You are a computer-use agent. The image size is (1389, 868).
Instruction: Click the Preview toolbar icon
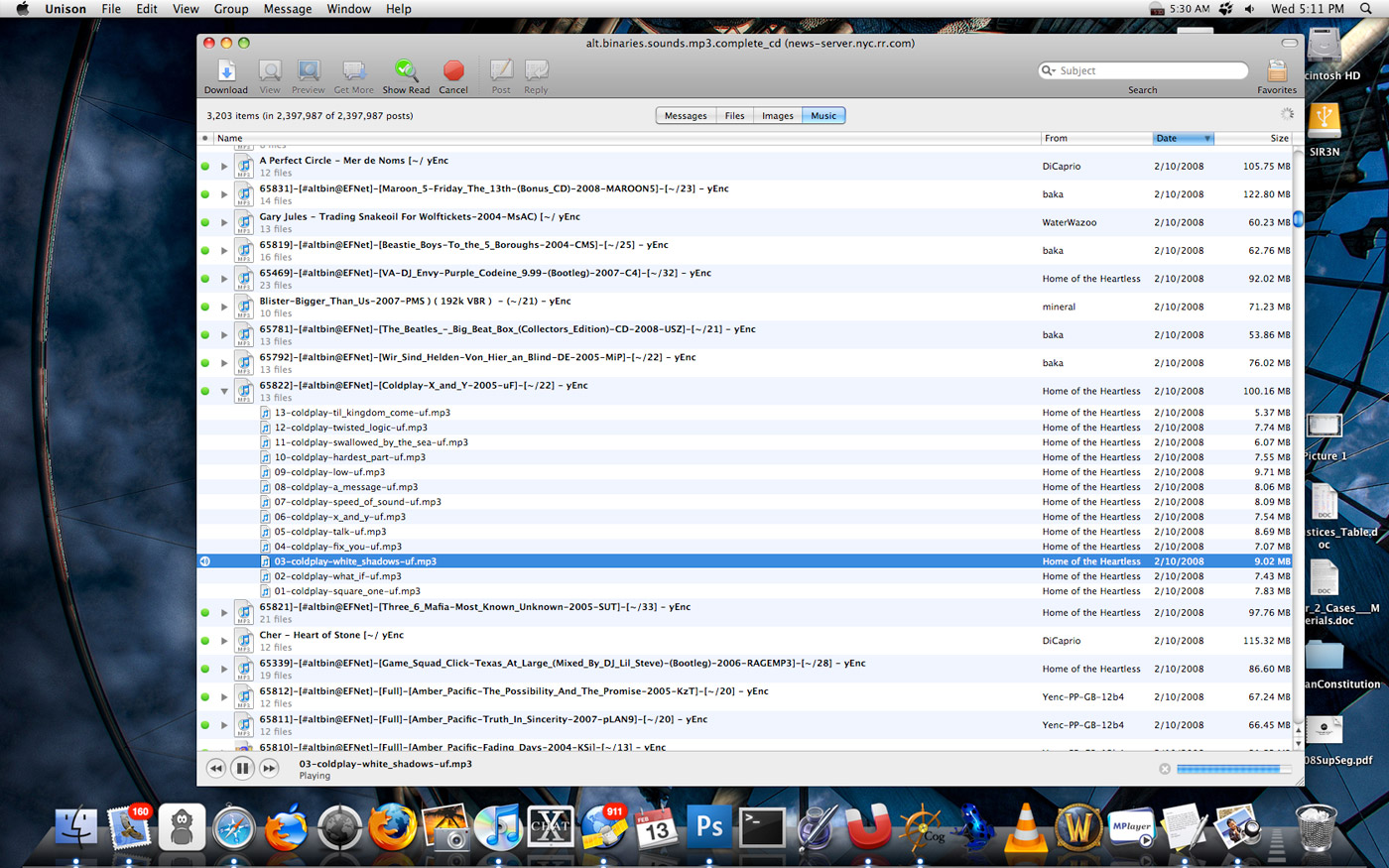pos(309,70)
